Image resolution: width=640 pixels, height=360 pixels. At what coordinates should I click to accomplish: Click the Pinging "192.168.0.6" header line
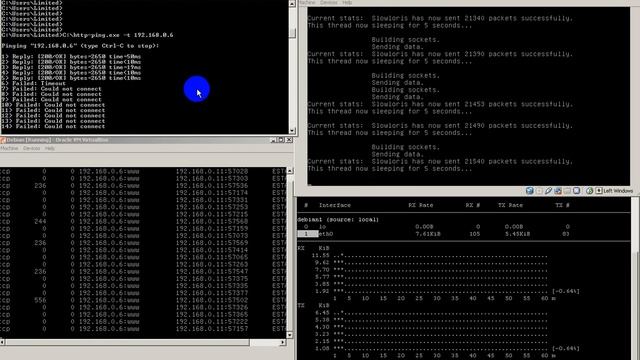pyautogui.click(x=80, y=46)
